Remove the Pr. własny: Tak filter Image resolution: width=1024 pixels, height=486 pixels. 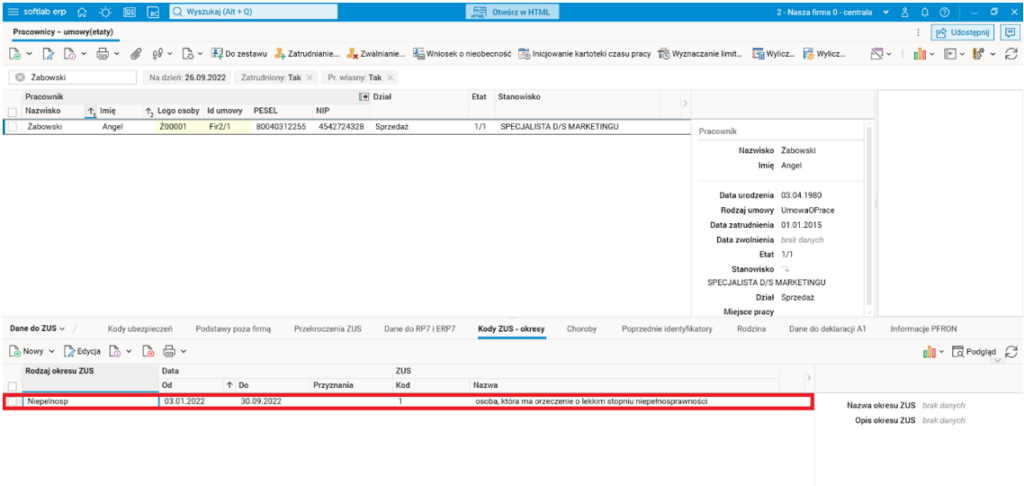(x=389, y=77)
